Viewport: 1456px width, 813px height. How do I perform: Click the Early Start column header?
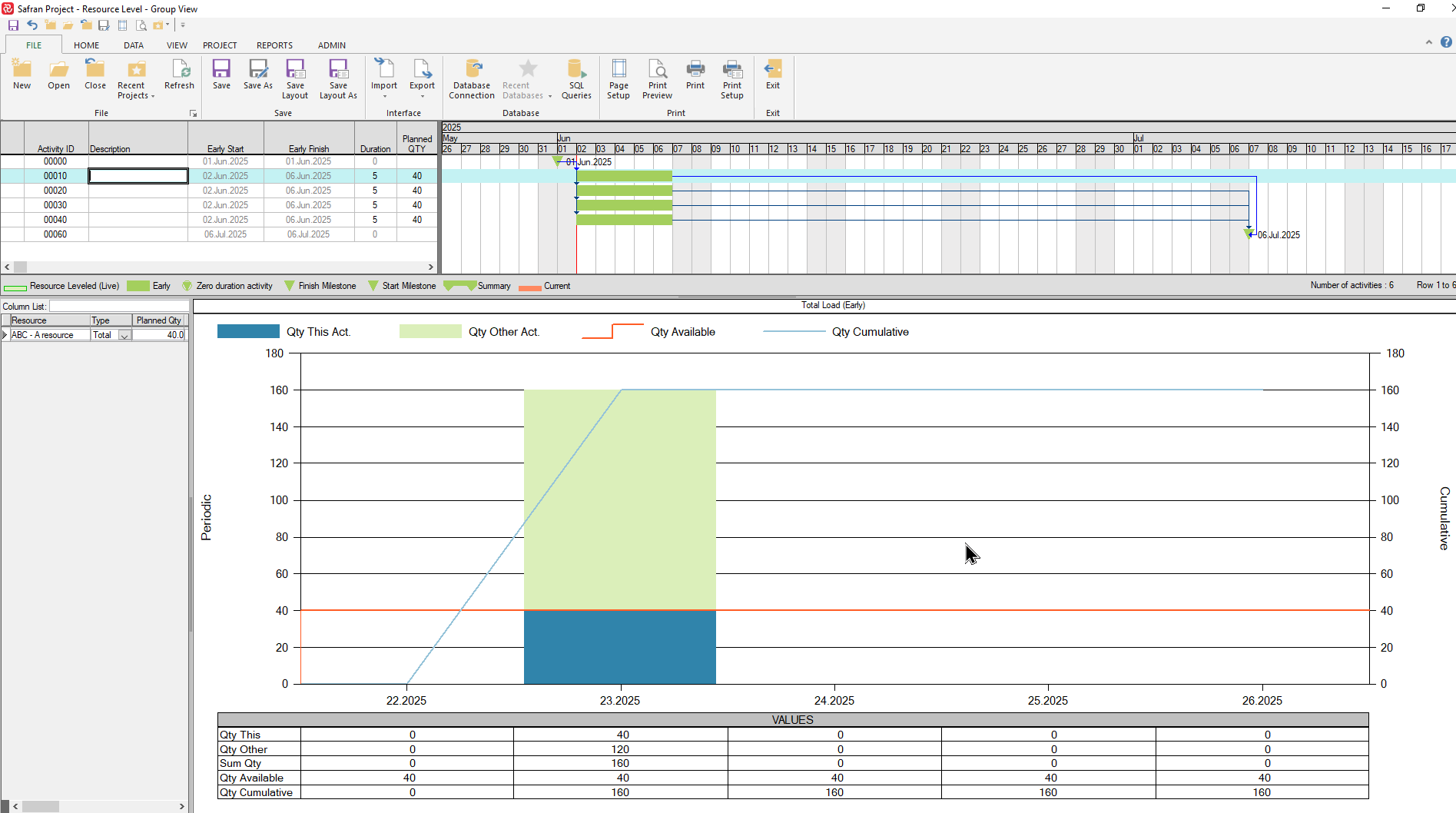(x=226, y=139)
